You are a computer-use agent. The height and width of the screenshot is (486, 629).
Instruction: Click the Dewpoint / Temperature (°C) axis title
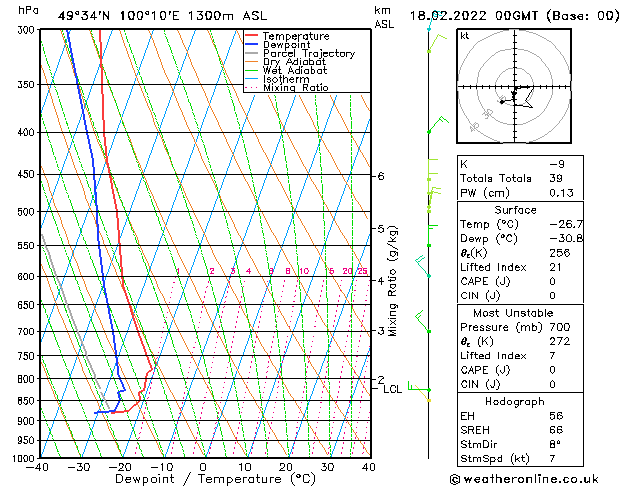point(215,479)
